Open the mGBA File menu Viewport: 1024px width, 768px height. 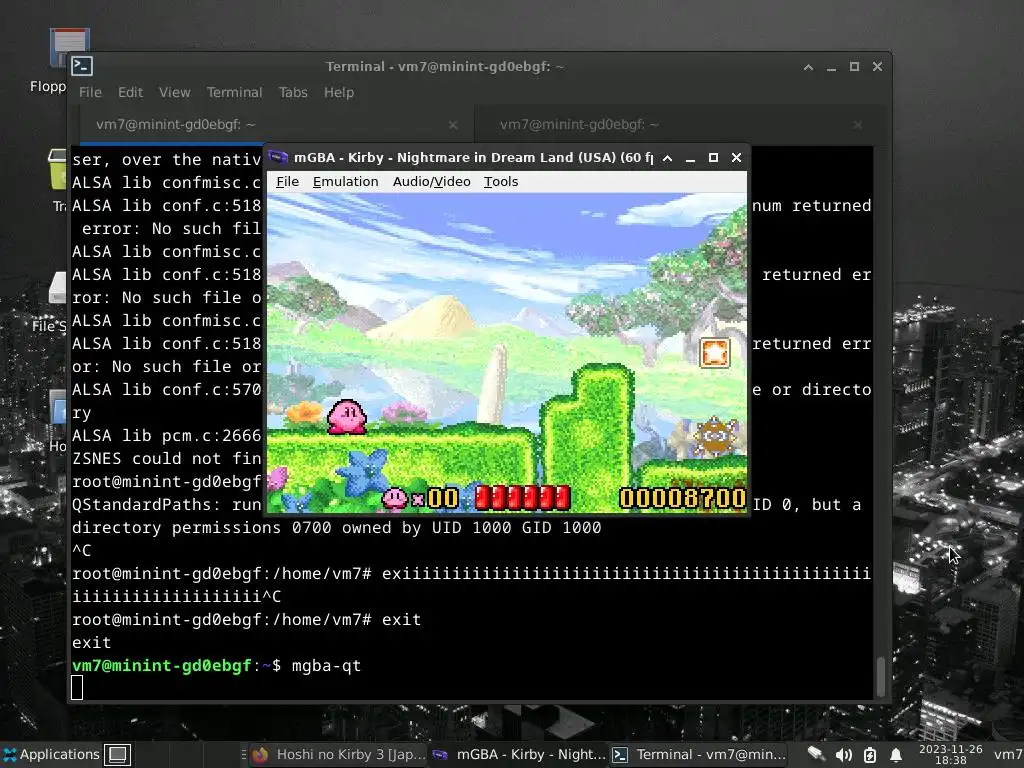[287, 182]
